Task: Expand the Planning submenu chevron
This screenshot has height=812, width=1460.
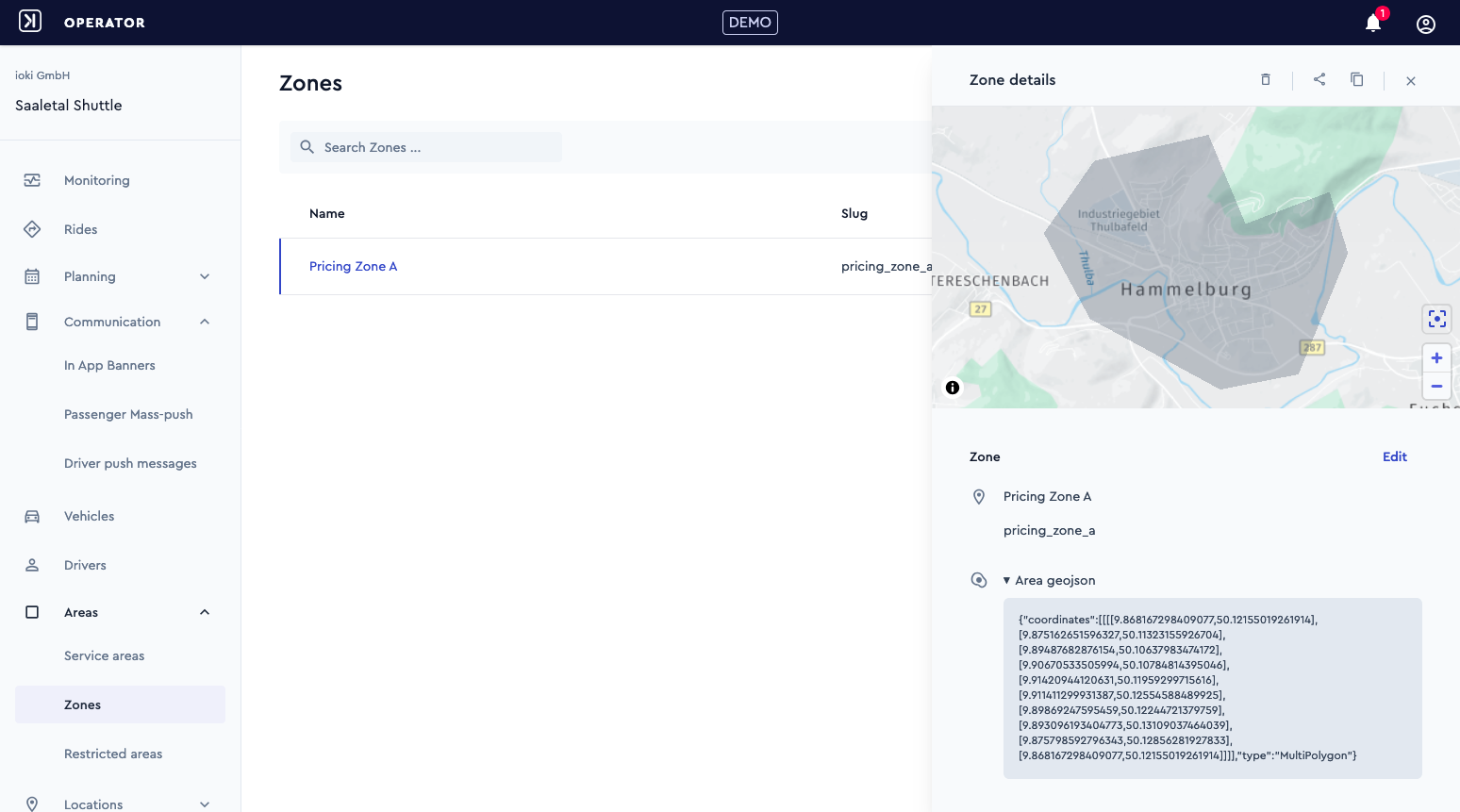Action: click(205, 276)
